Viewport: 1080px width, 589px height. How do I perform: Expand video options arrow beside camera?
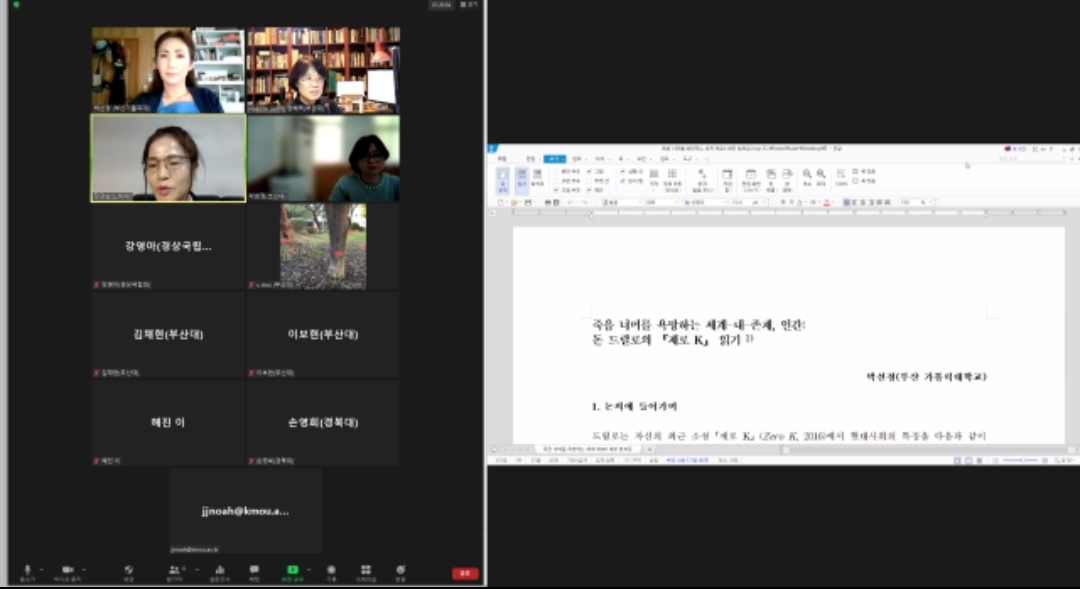pyautogui.click(x=83, y=569)
